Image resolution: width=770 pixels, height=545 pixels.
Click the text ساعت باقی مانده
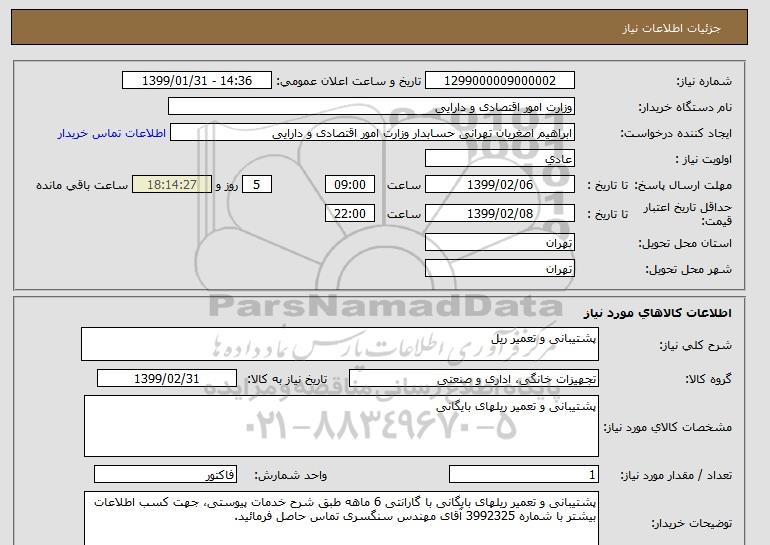[x=82, y=185]
